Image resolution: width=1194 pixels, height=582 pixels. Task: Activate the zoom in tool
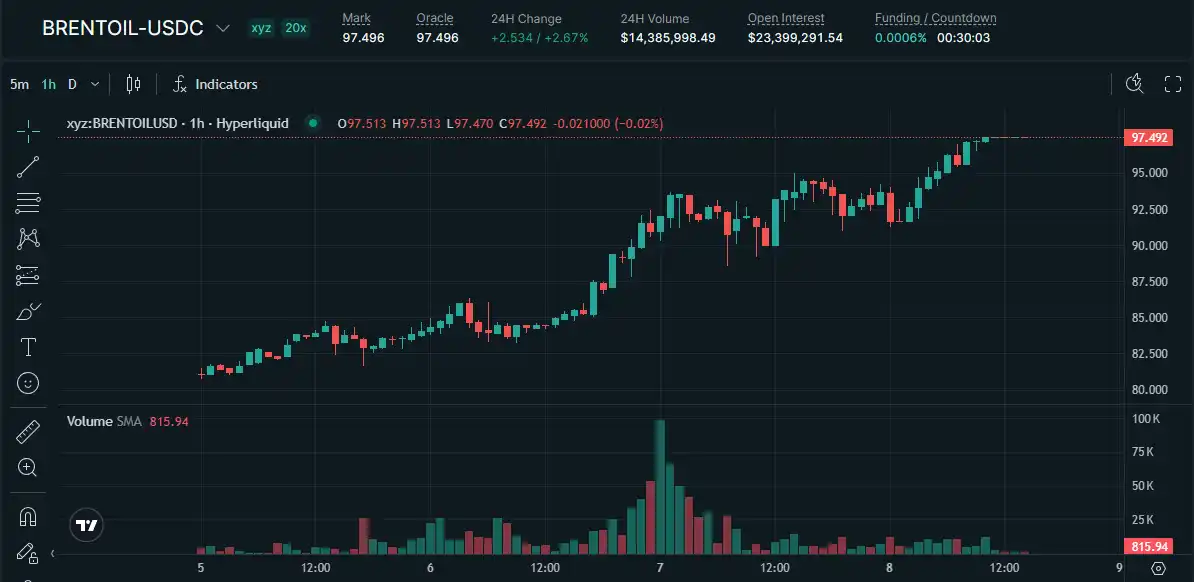(x=28, y=467)
